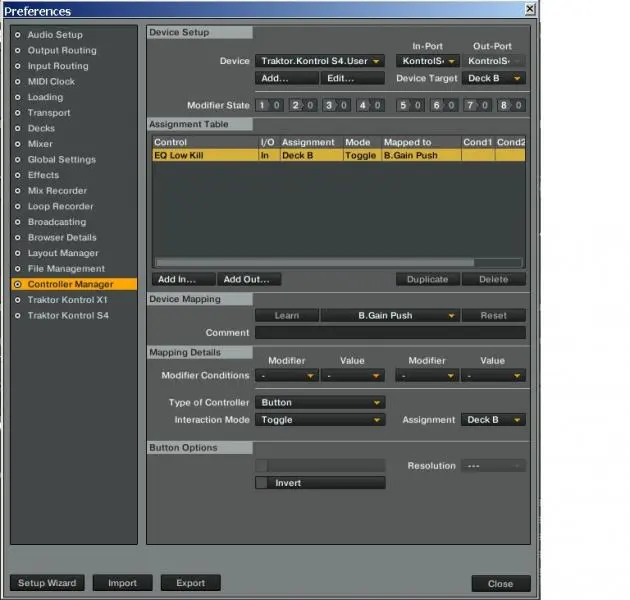Viewport: 630px width, 600px height.
Task: Switch to the Traktor Kontrol S4 page
Action: point(68,316)
